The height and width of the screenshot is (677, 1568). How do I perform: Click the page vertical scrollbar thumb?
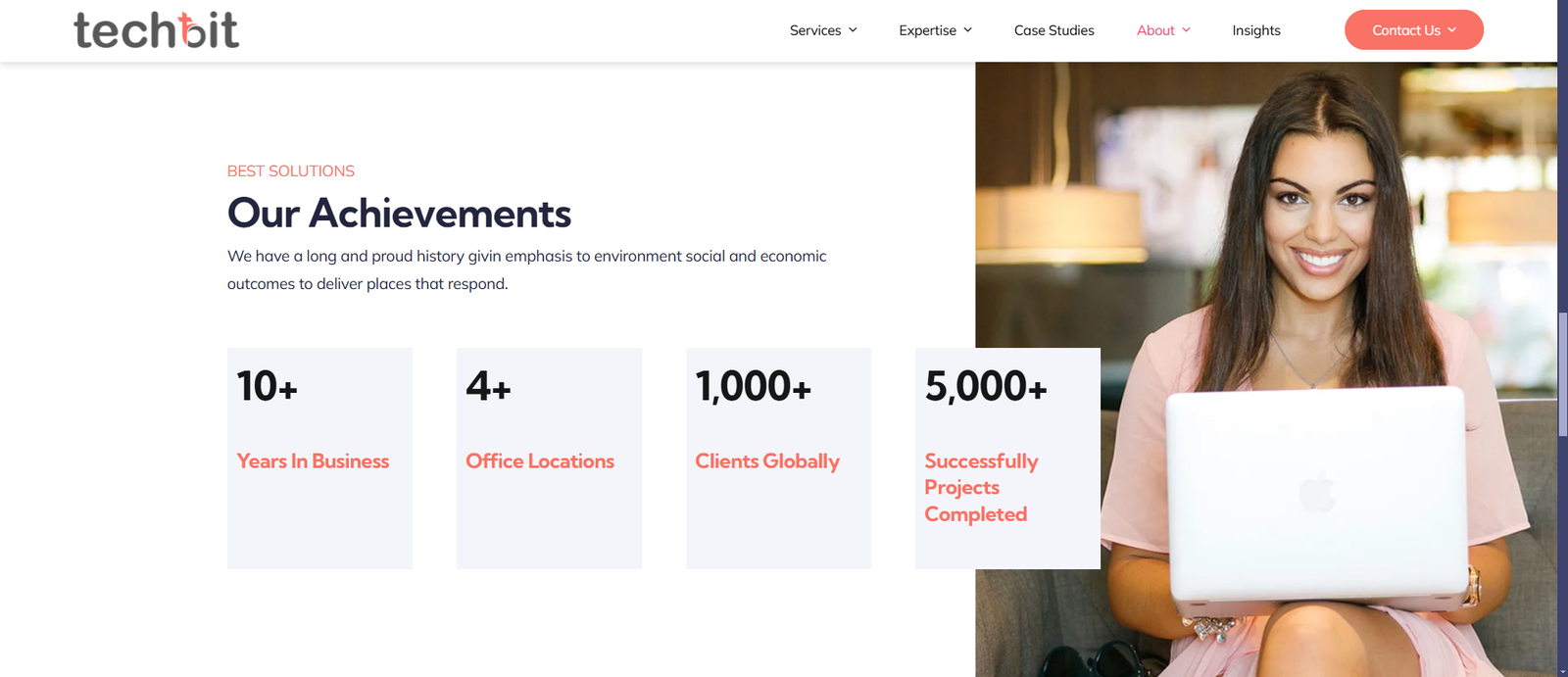pos(1562,374)
